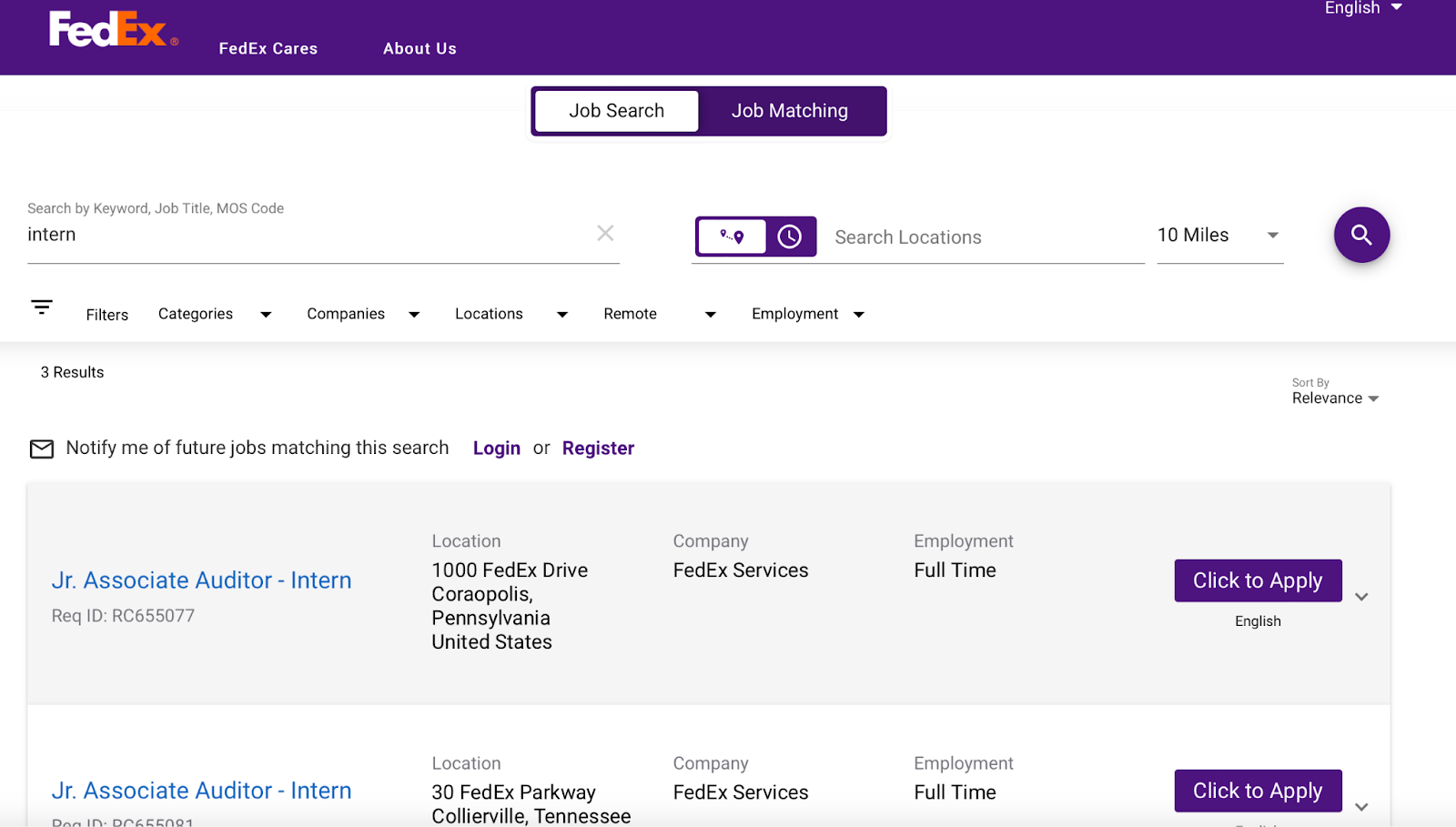Expand the Remote filter
Image resolution: width=1456 pixels, height=827 pixels.
point(660,314)
